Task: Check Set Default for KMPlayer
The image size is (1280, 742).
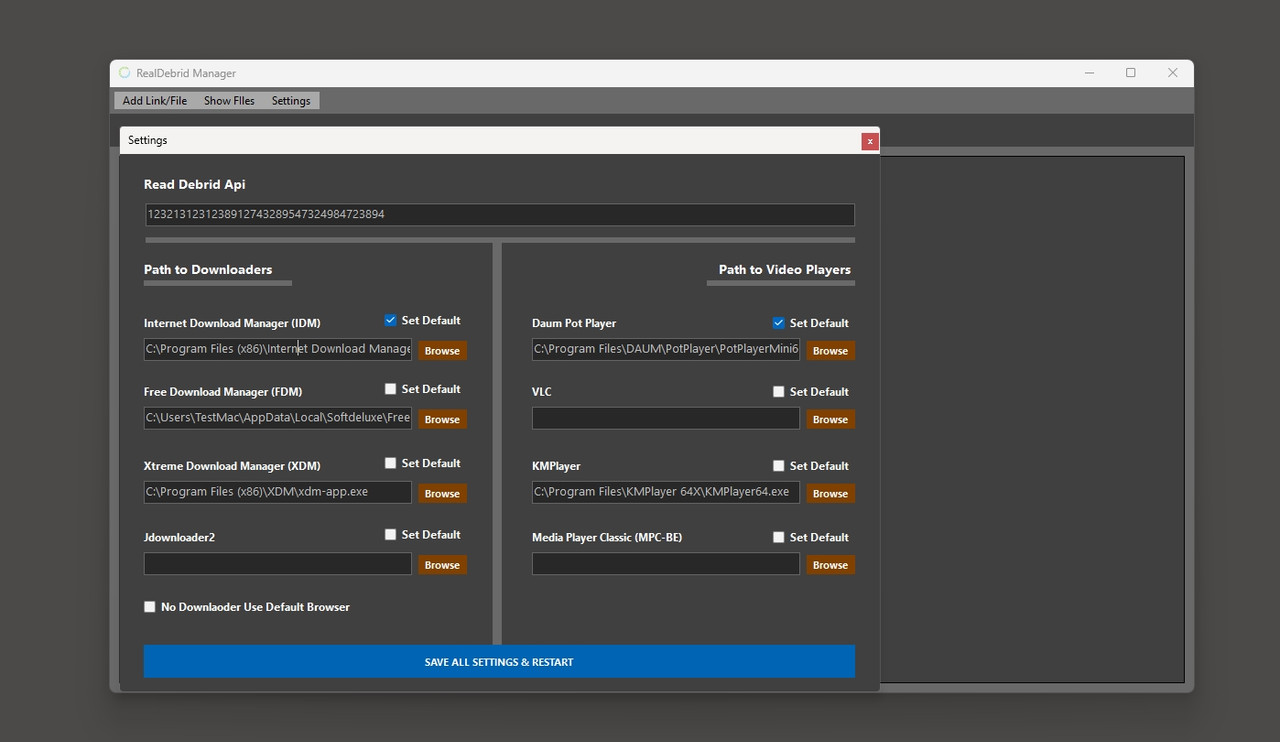Action: pos(778,465)
